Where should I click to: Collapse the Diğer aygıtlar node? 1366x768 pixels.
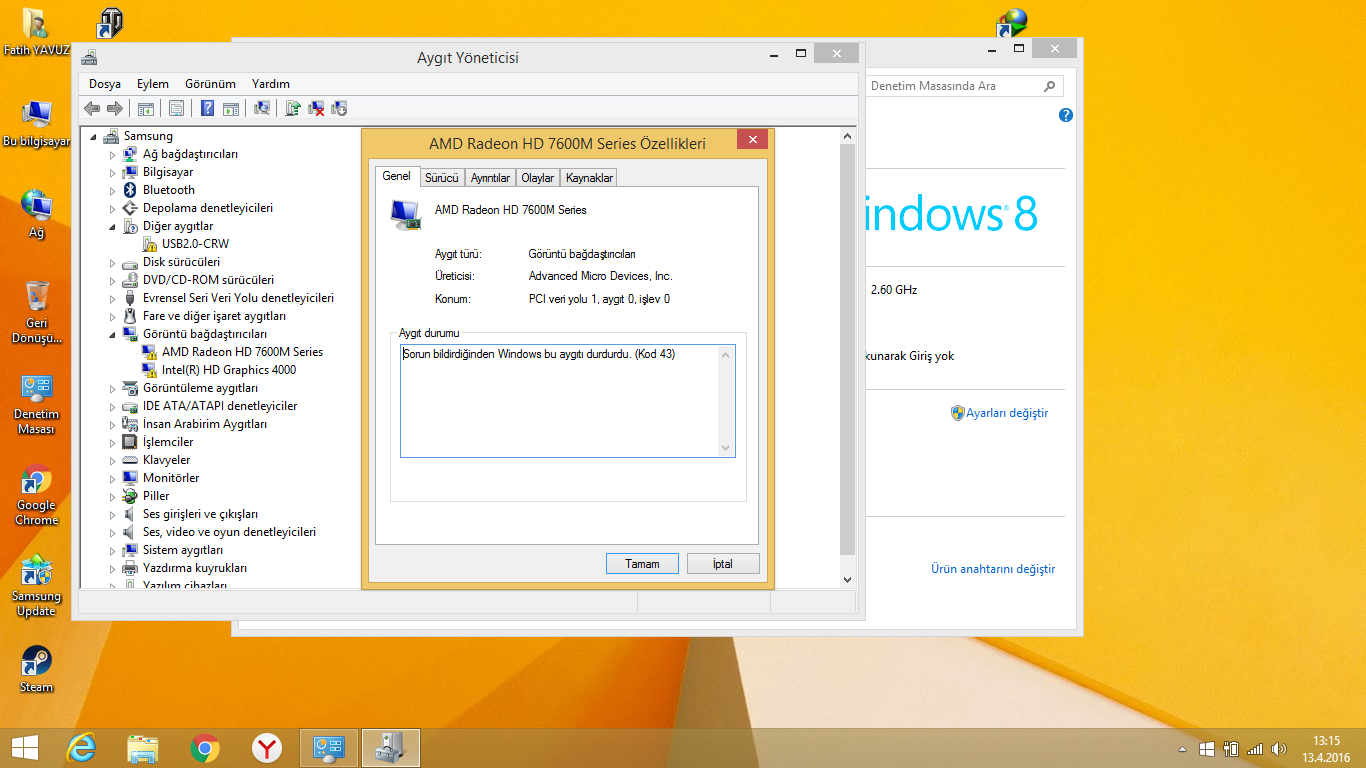[113, 227]
